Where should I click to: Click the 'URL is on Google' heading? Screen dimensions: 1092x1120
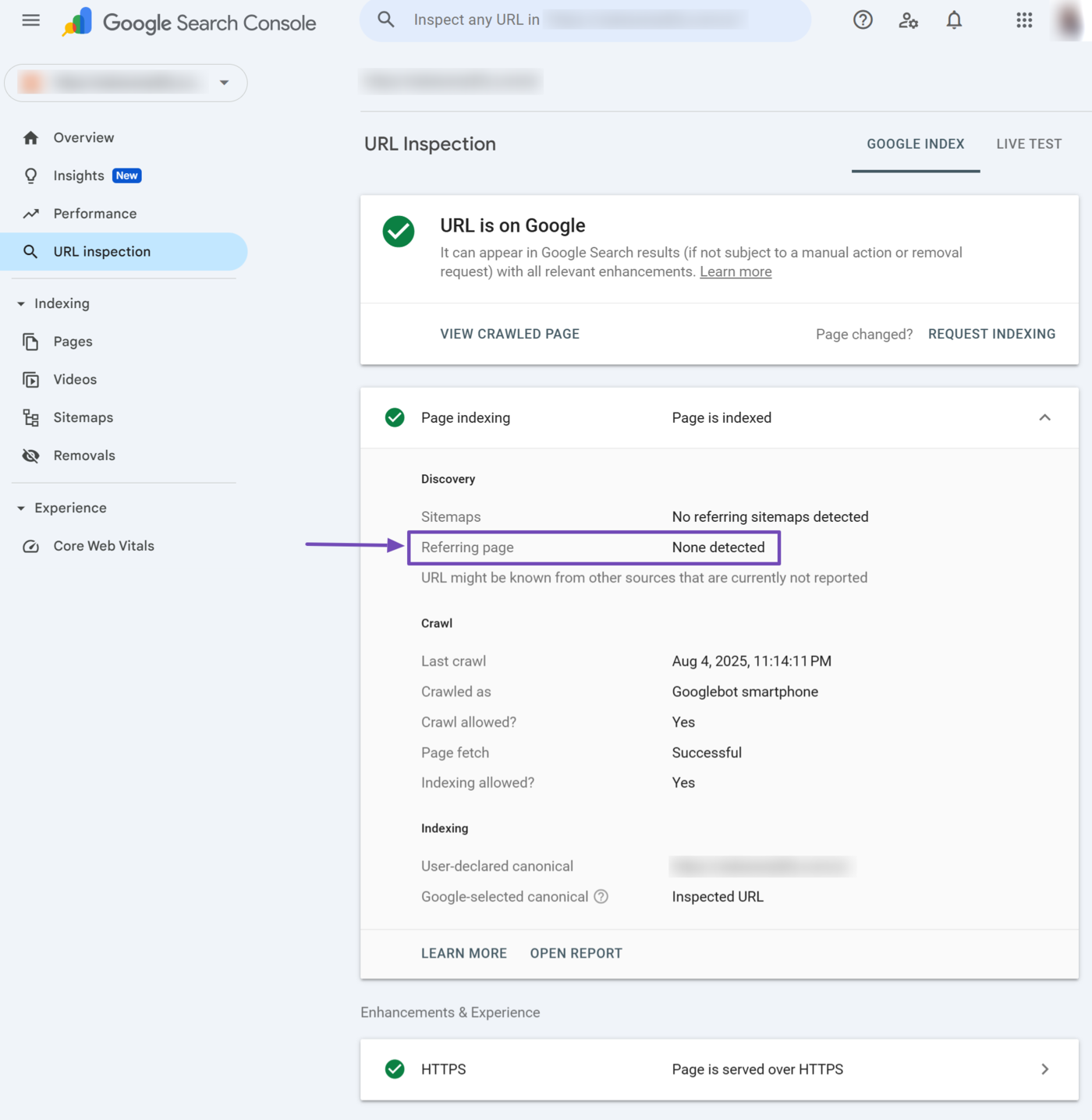(x=512, y=225)
